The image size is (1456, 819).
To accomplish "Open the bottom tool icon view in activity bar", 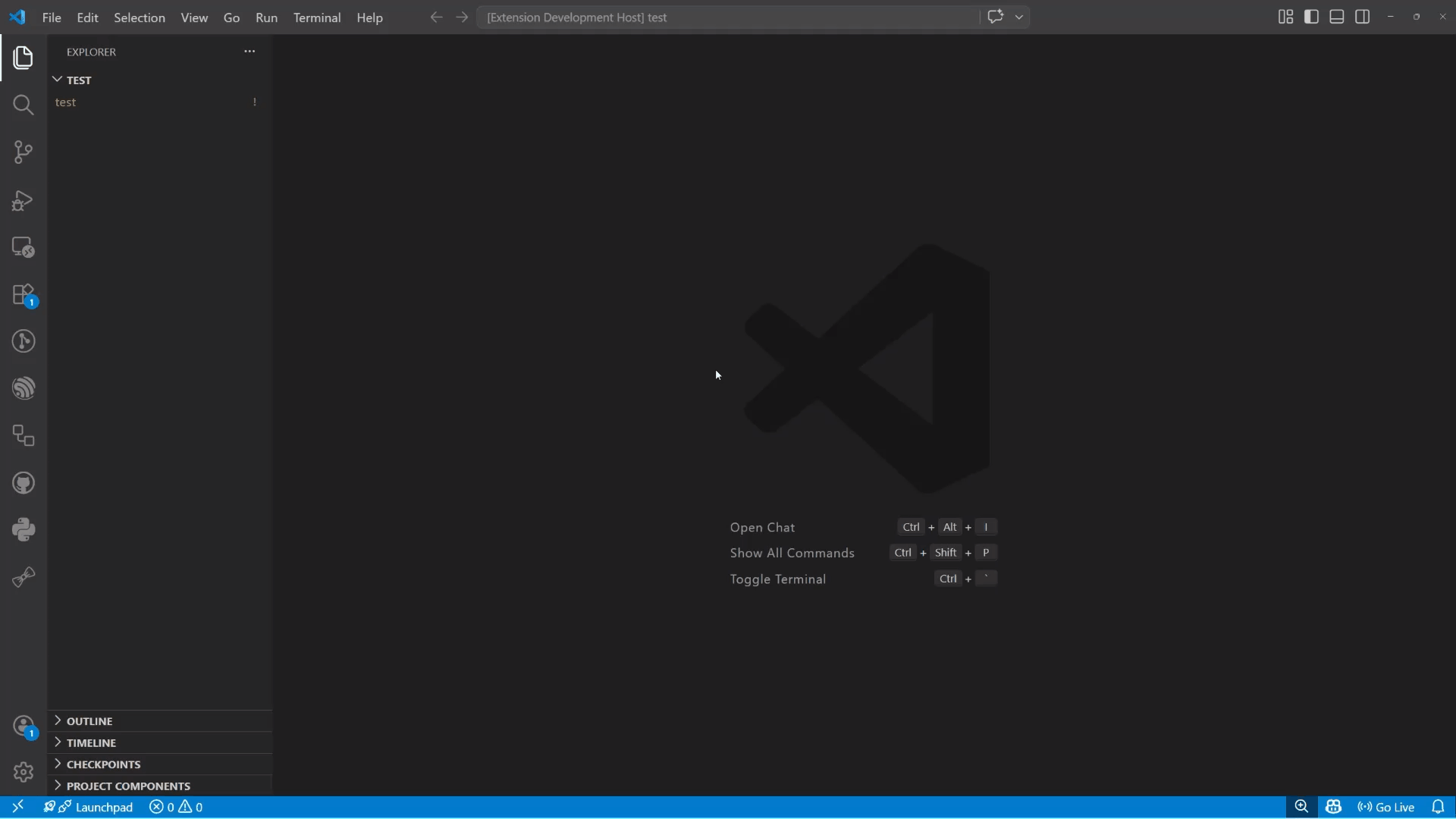I will (x=24, y=577).
